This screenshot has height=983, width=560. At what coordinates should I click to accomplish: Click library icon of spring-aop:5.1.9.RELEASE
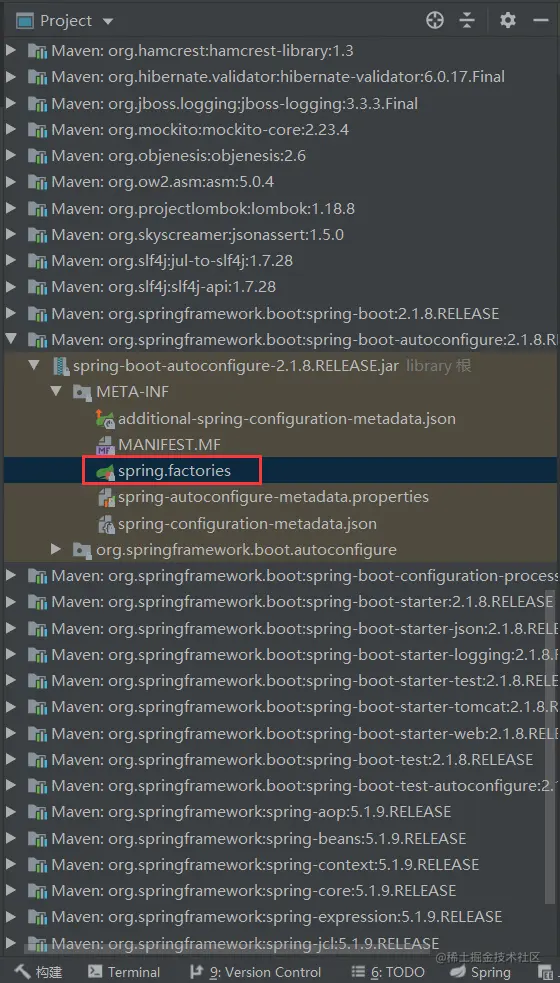(38, 812)
